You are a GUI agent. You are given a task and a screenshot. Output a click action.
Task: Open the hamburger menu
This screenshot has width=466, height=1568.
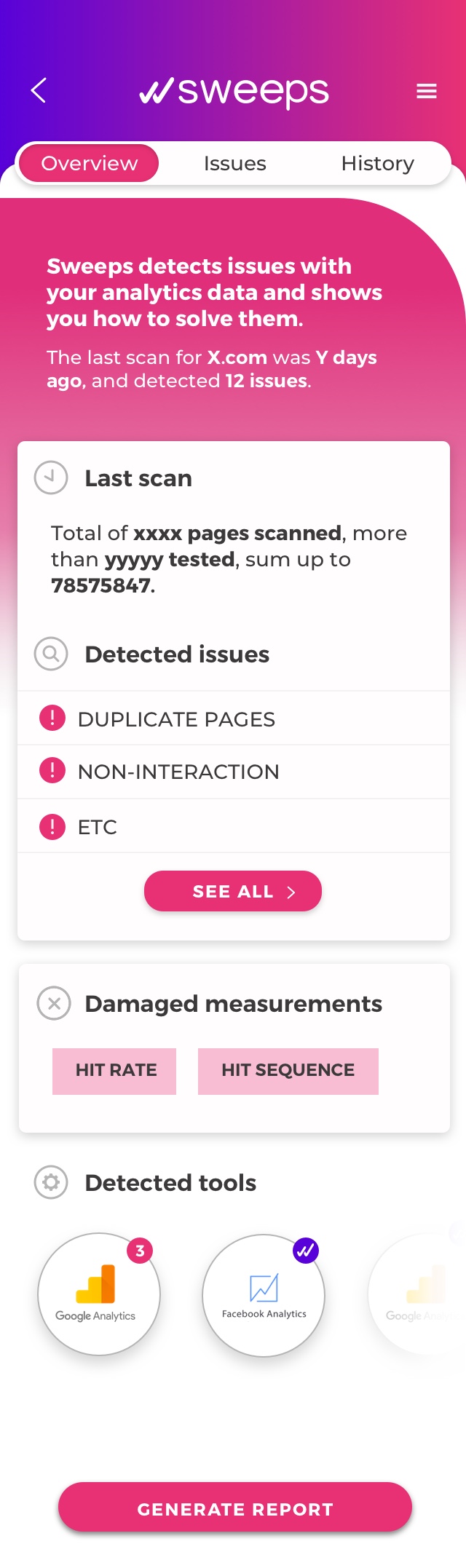[x=427, y=91]
